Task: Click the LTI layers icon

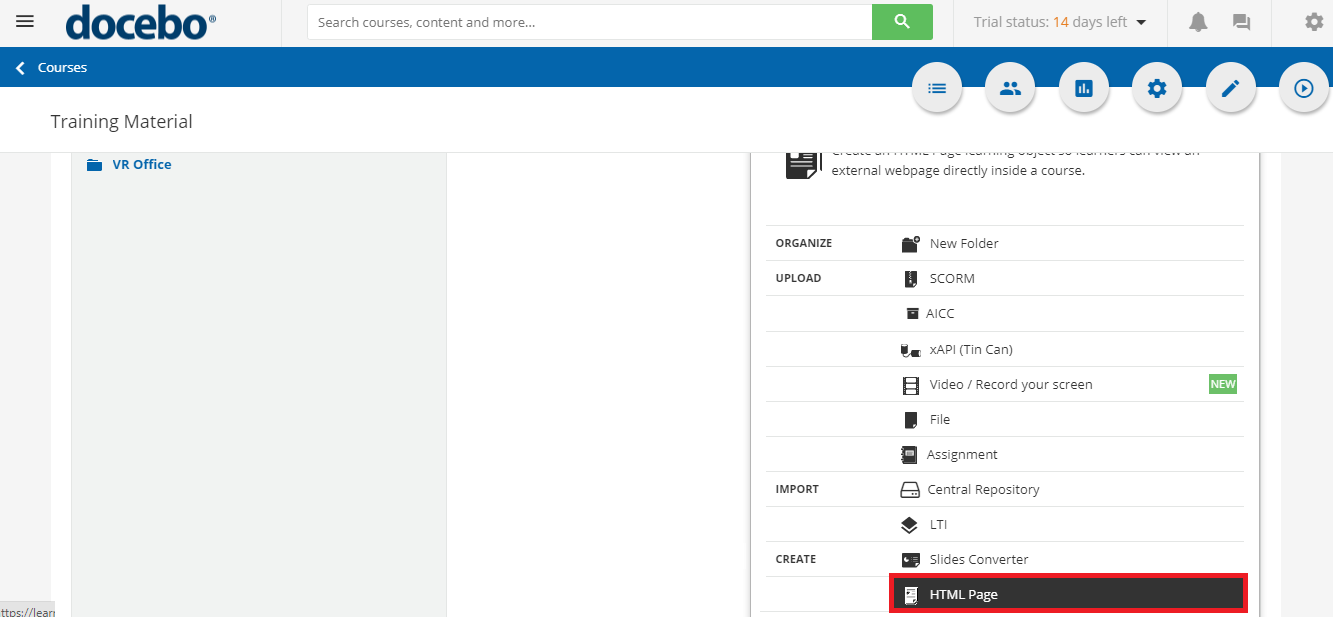Action: (x=909, y=525)
